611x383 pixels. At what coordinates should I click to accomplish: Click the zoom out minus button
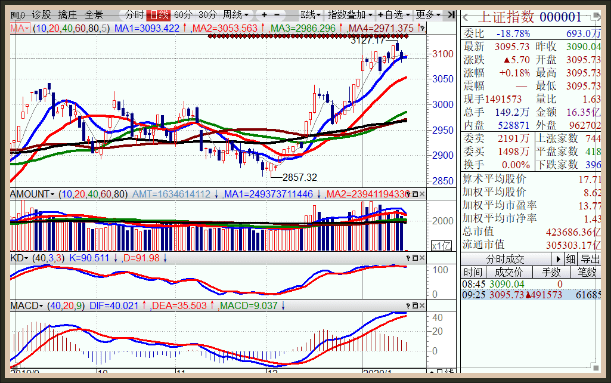pos(277,15)
